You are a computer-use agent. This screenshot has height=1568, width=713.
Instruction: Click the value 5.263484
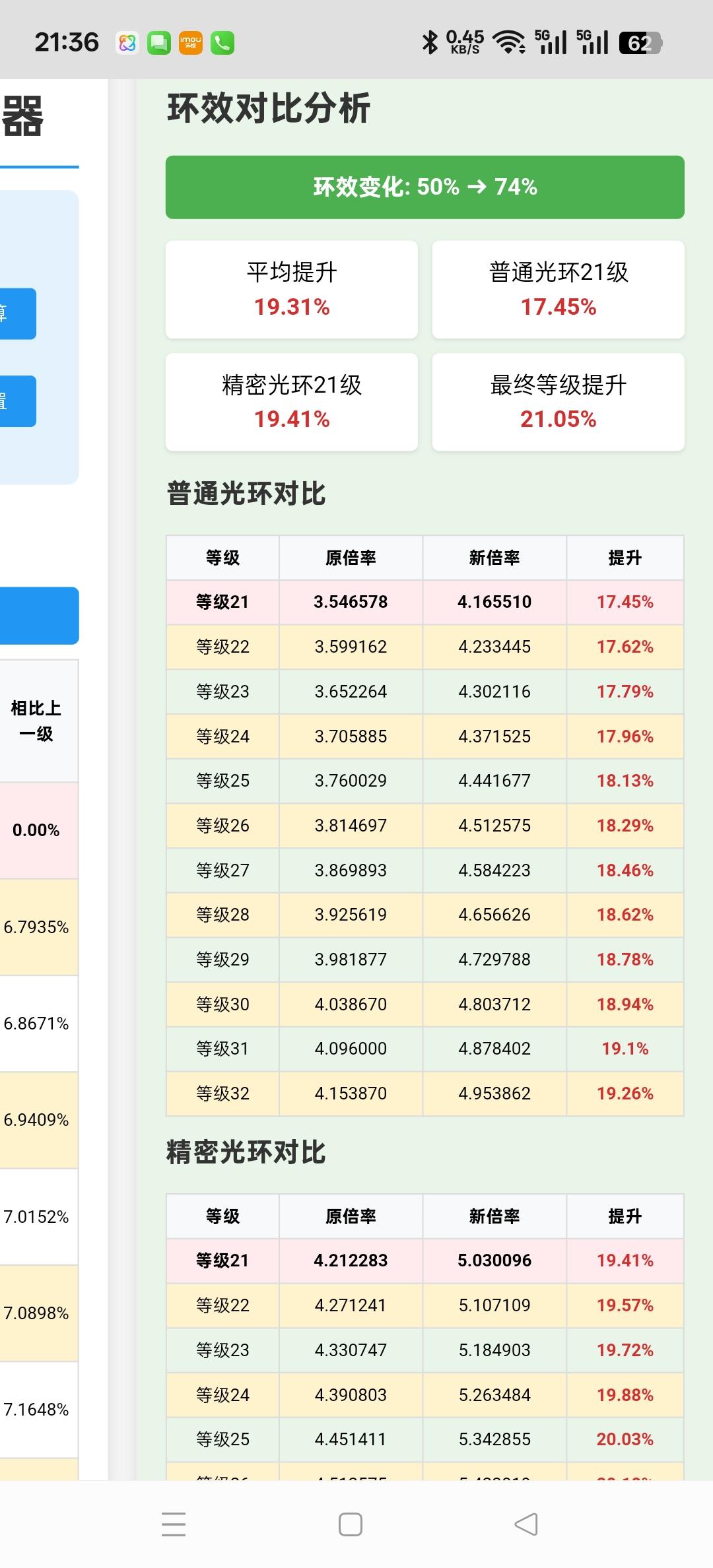coord(494,1395)
